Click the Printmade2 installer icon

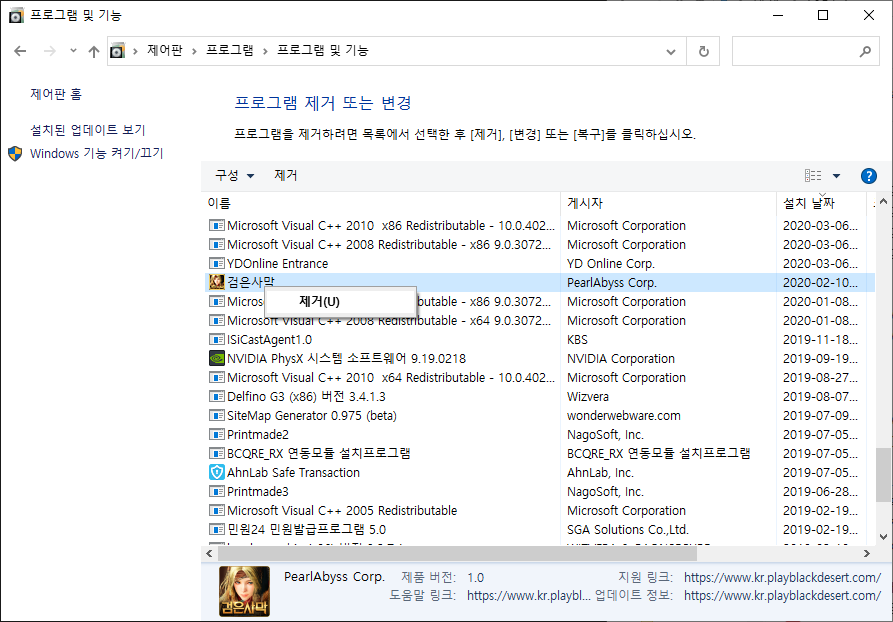point(216,435)
